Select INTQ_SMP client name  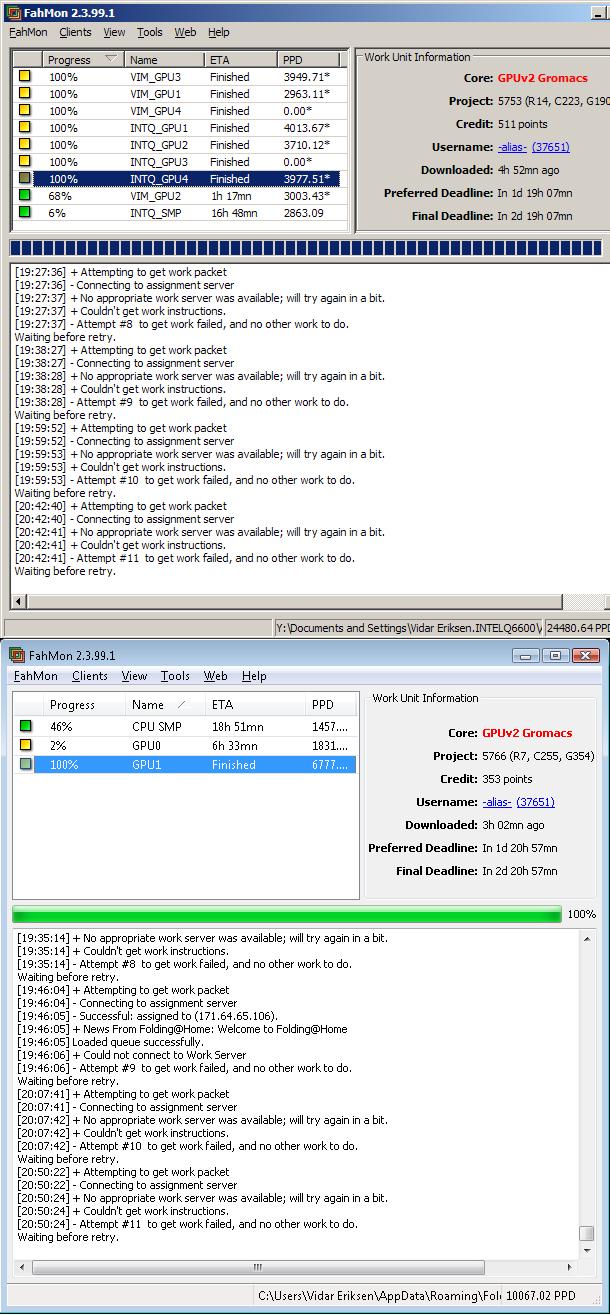(x=156, y=213)
